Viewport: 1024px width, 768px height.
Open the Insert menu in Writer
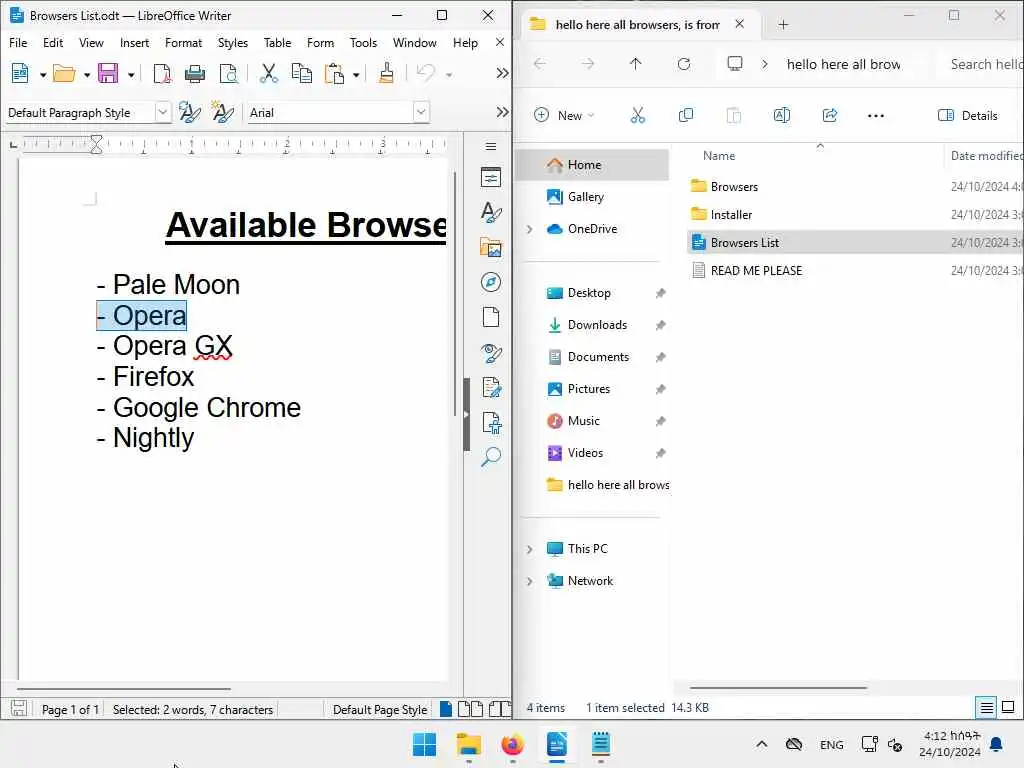coord(135,42)
